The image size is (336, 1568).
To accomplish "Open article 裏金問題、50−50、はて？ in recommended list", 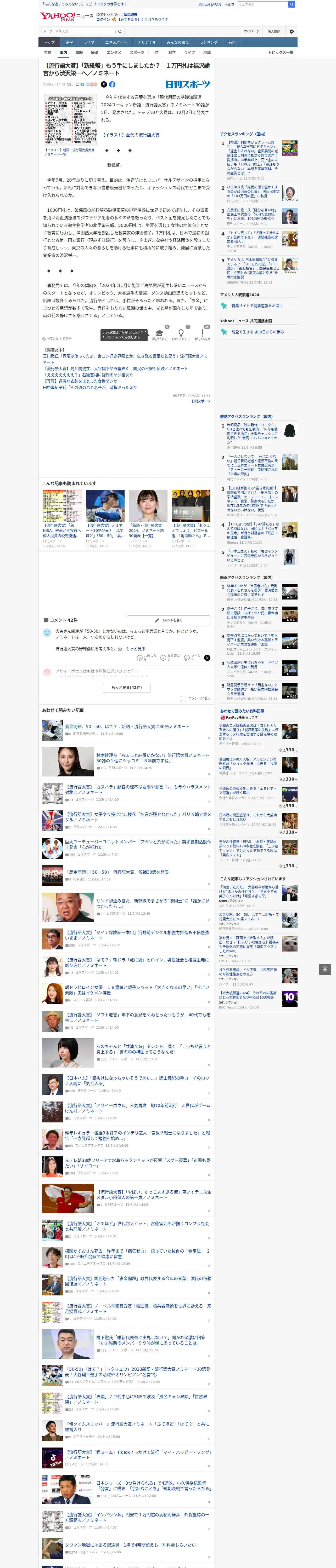I will click(x=127, y=726).
